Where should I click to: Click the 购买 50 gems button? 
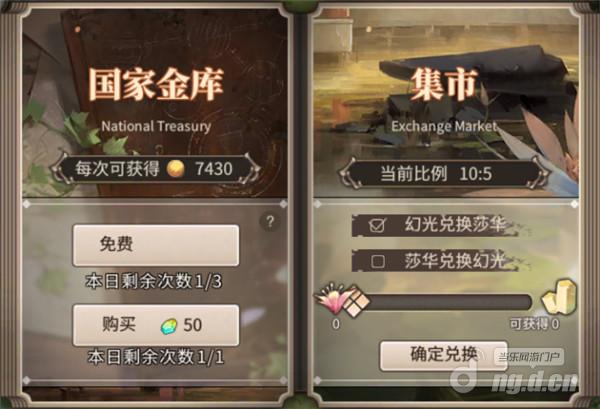[156, 325]
